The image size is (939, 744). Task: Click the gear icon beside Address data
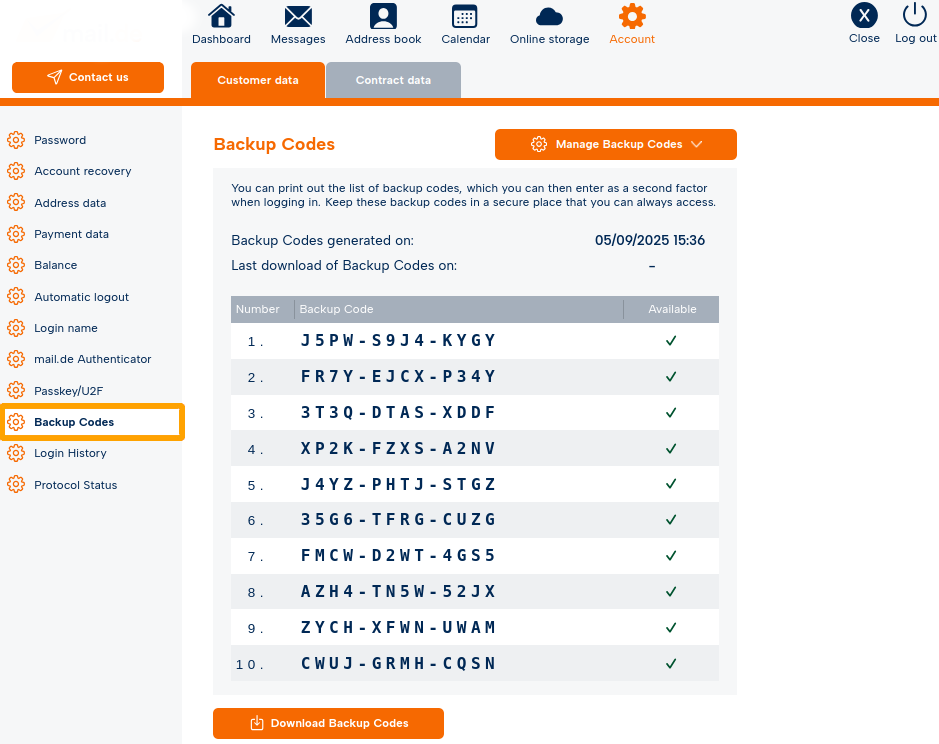coord(16,202)
